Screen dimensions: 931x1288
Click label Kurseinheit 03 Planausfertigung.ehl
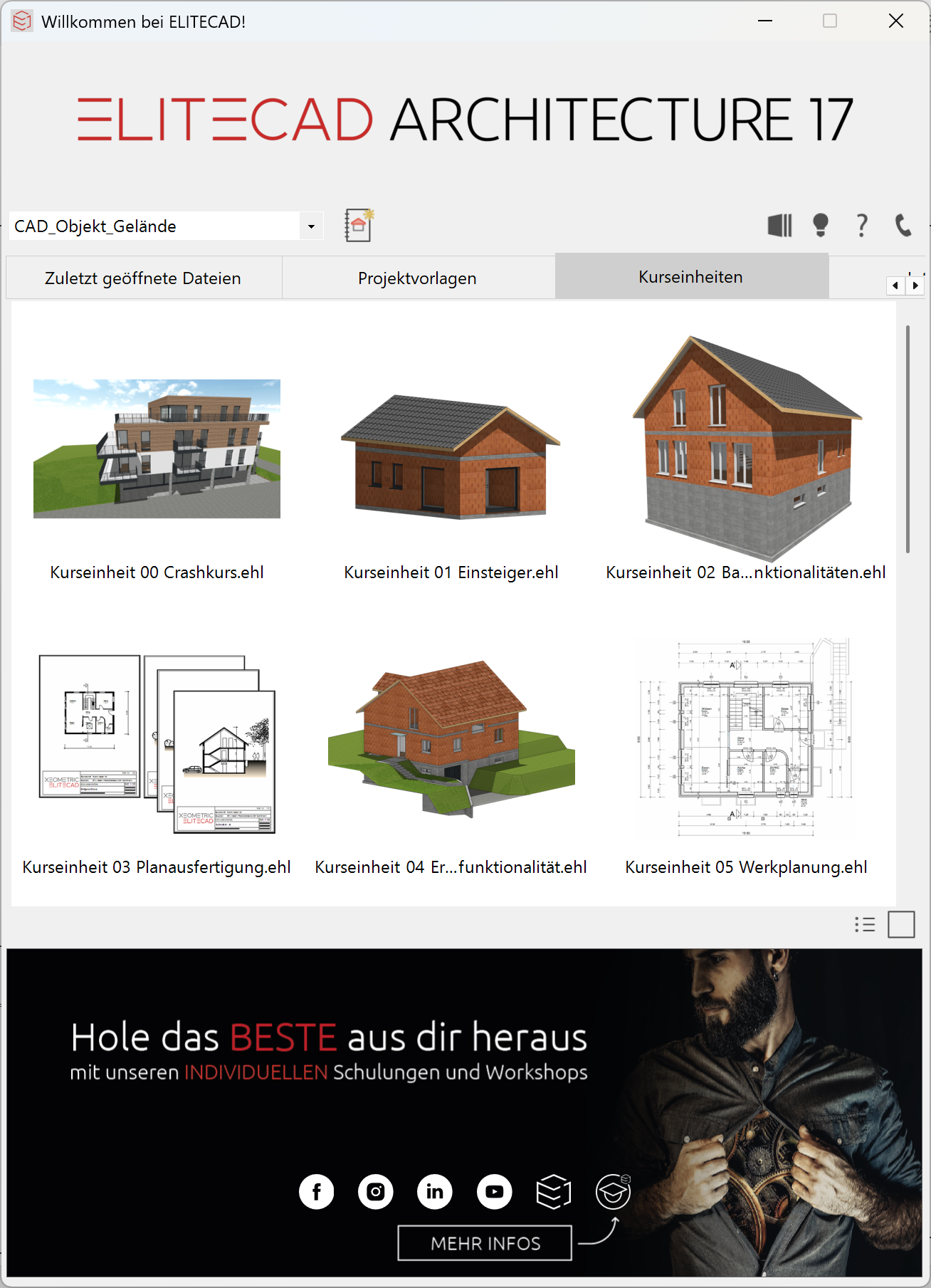157,867
